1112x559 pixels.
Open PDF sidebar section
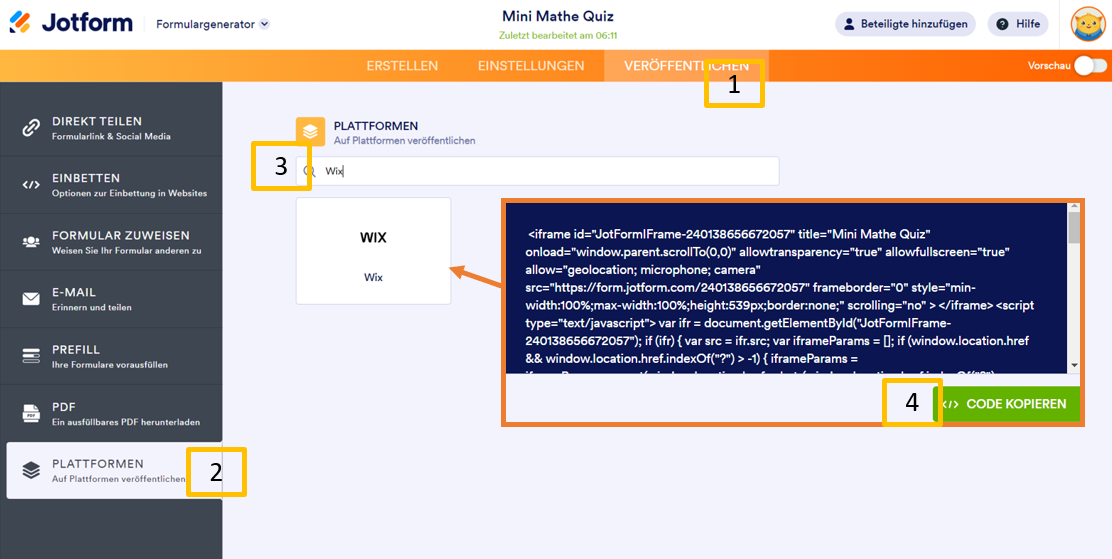click(111, 413)
